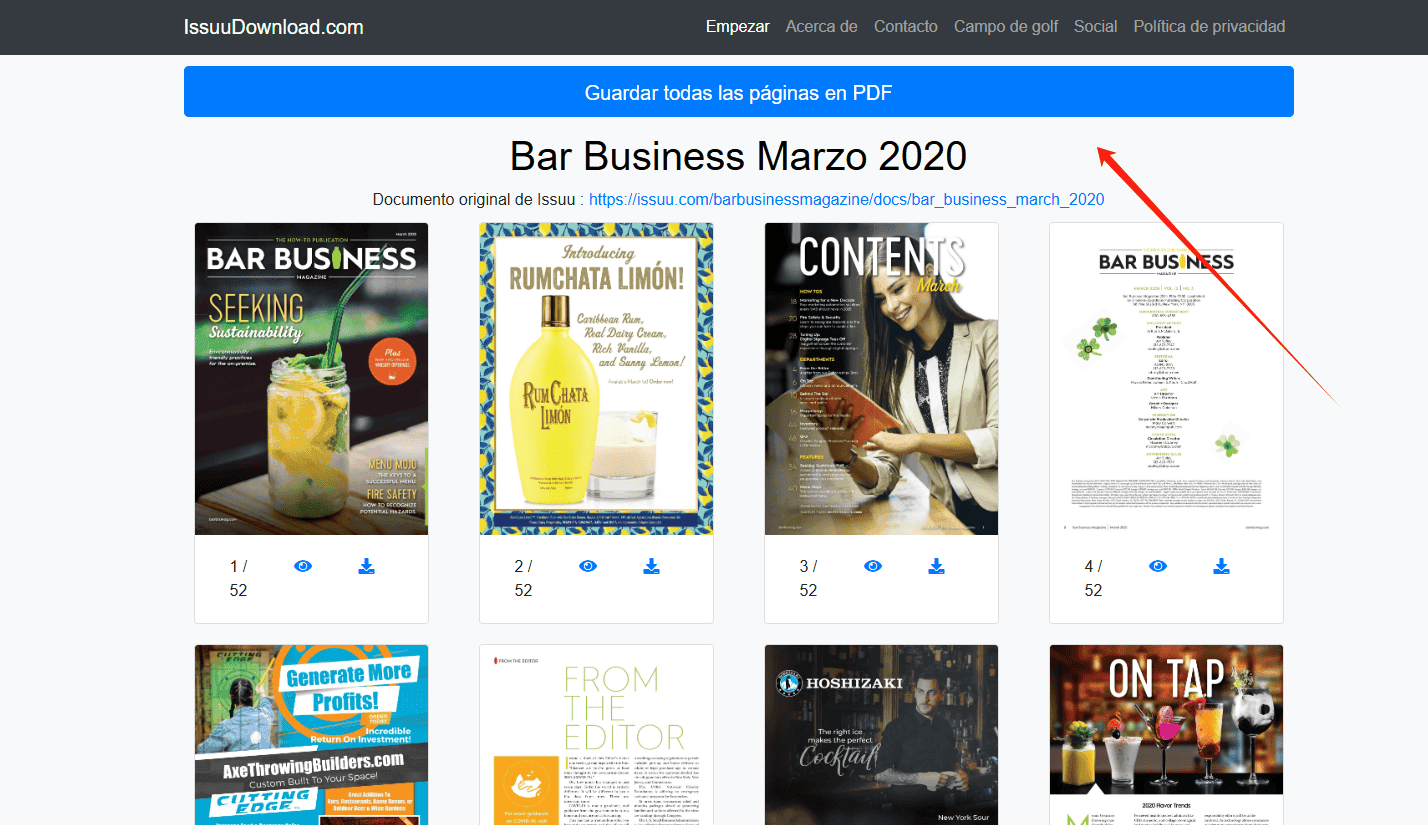1428x825 pixels.
Task: Click the page counter text 3 / 52
Action: [809, 578]
